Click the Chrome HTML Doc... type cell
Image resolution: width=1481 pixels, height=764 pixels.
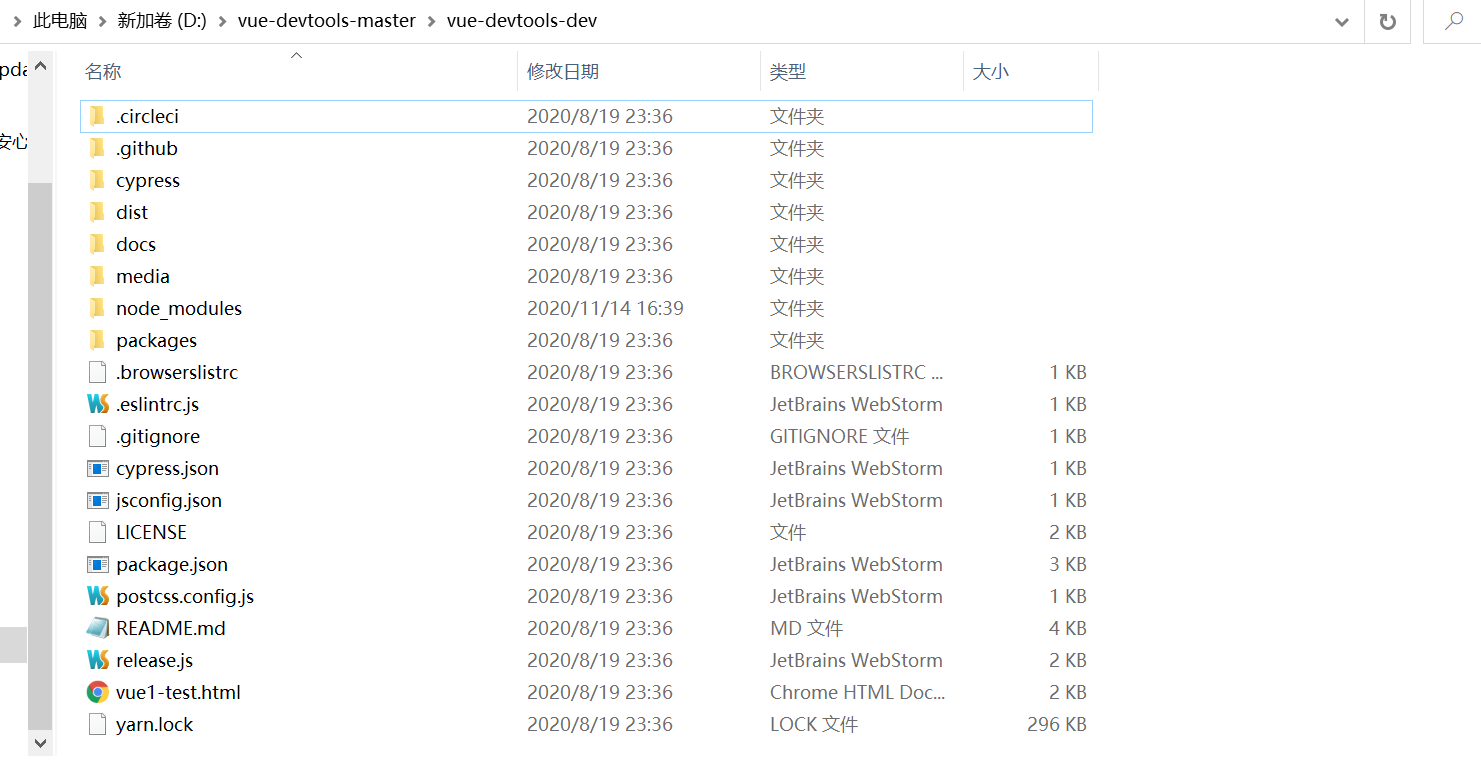point(857,692)
